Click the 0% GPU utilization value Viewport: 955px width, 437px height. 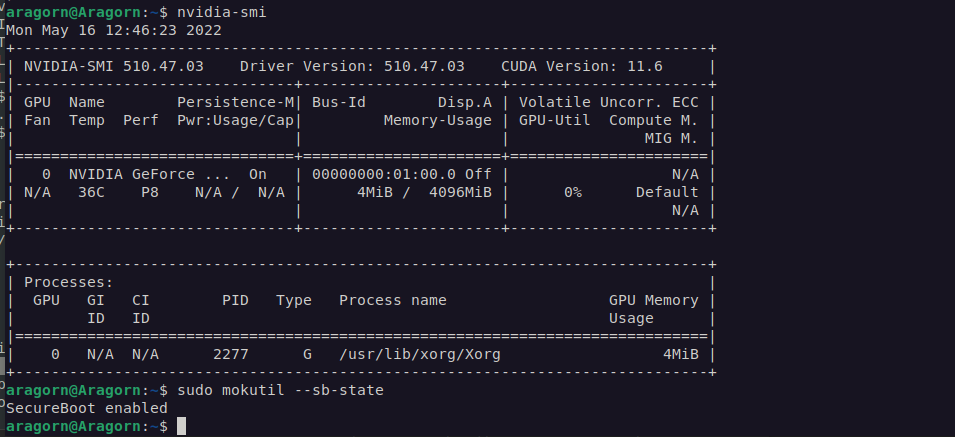(x=572, y=192)
